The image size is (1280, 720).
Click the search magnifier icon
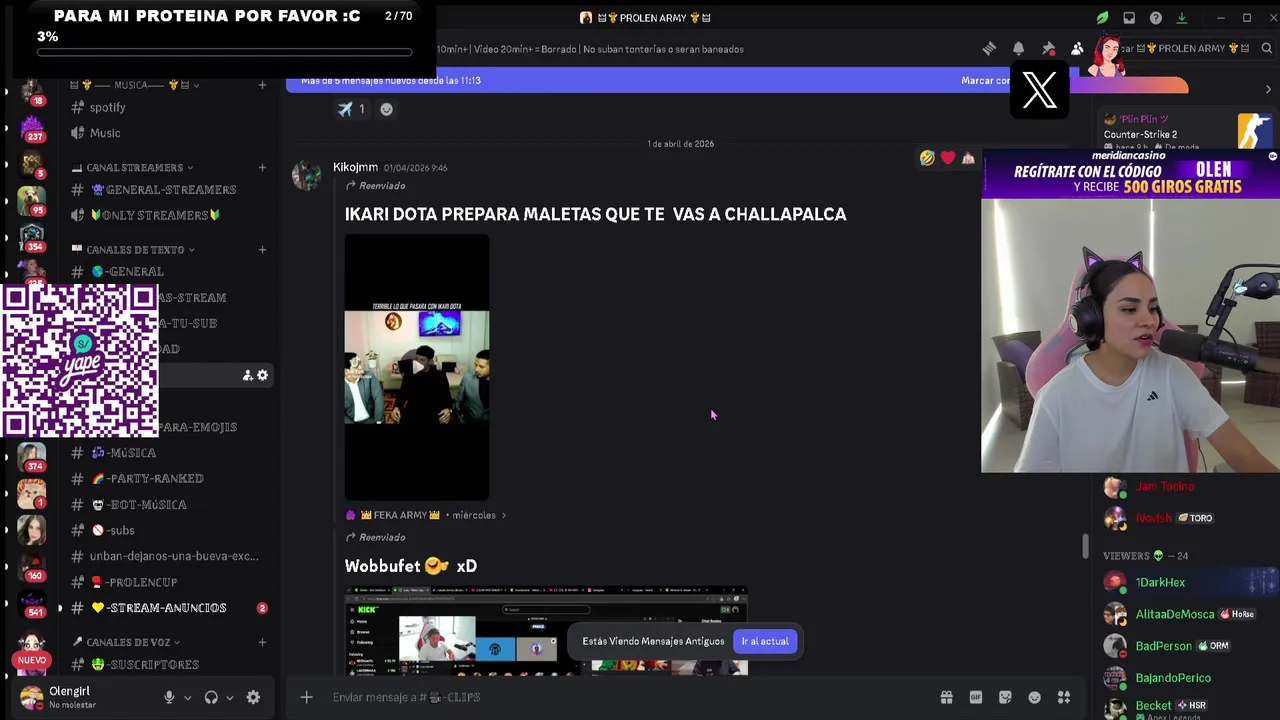pyautogui.click(x=1266, y=48)
